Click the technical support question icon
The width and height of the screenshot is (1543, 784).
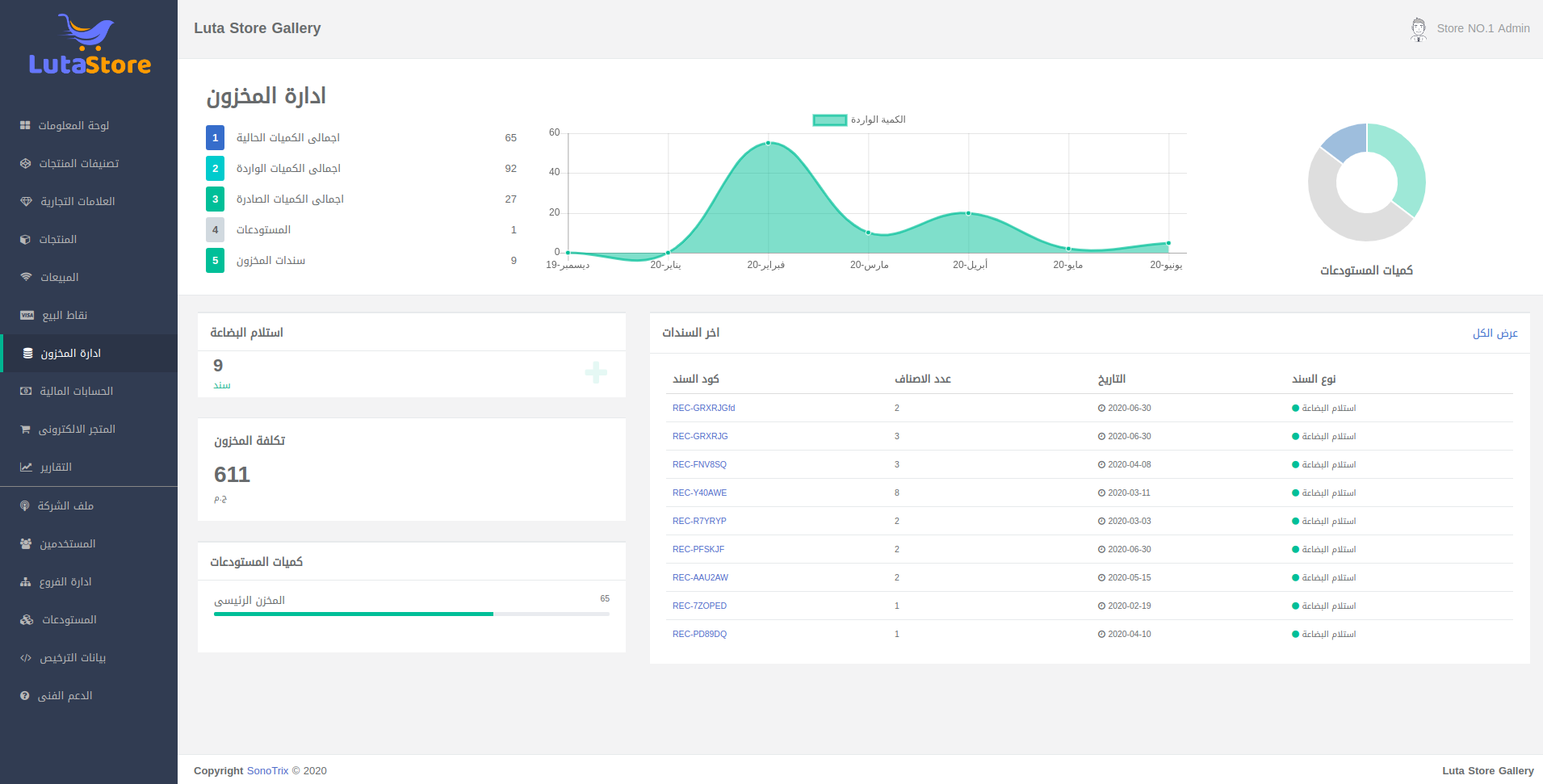[25, 695]
